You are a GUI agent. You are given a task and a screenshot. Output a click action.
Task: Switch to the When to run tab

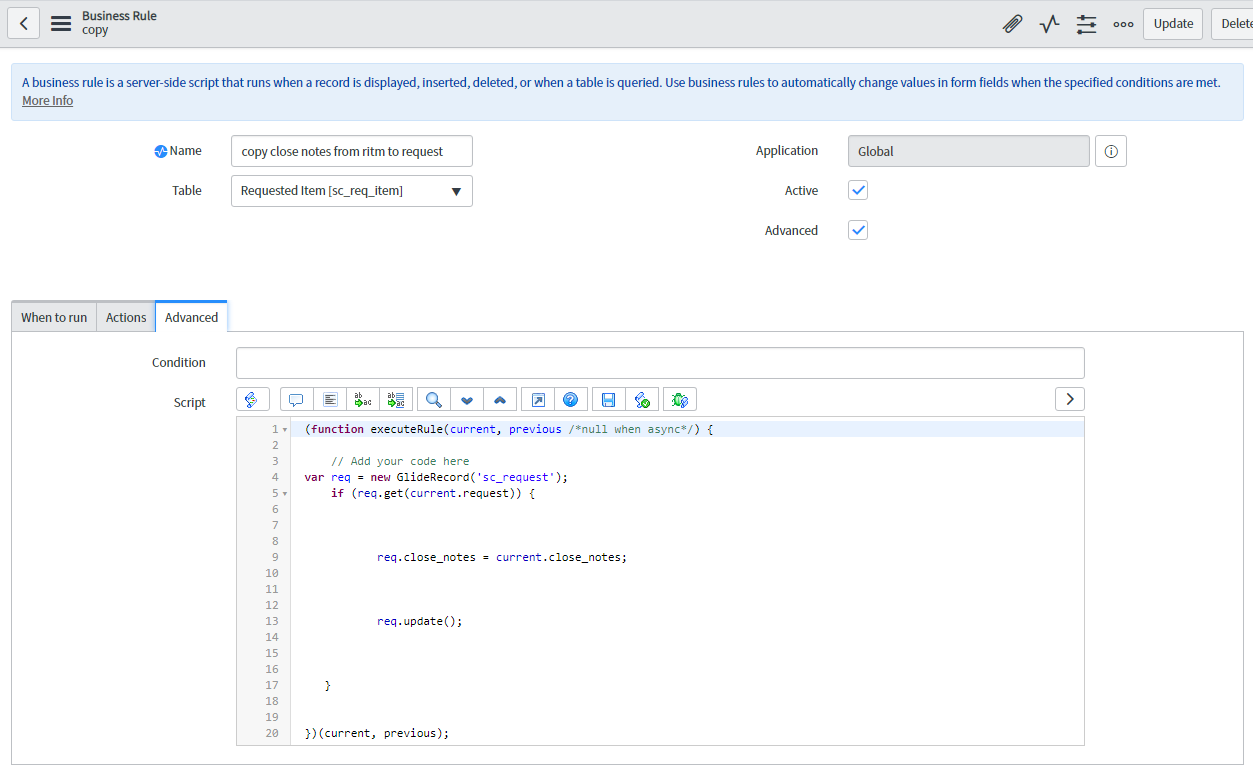point(54,317)
